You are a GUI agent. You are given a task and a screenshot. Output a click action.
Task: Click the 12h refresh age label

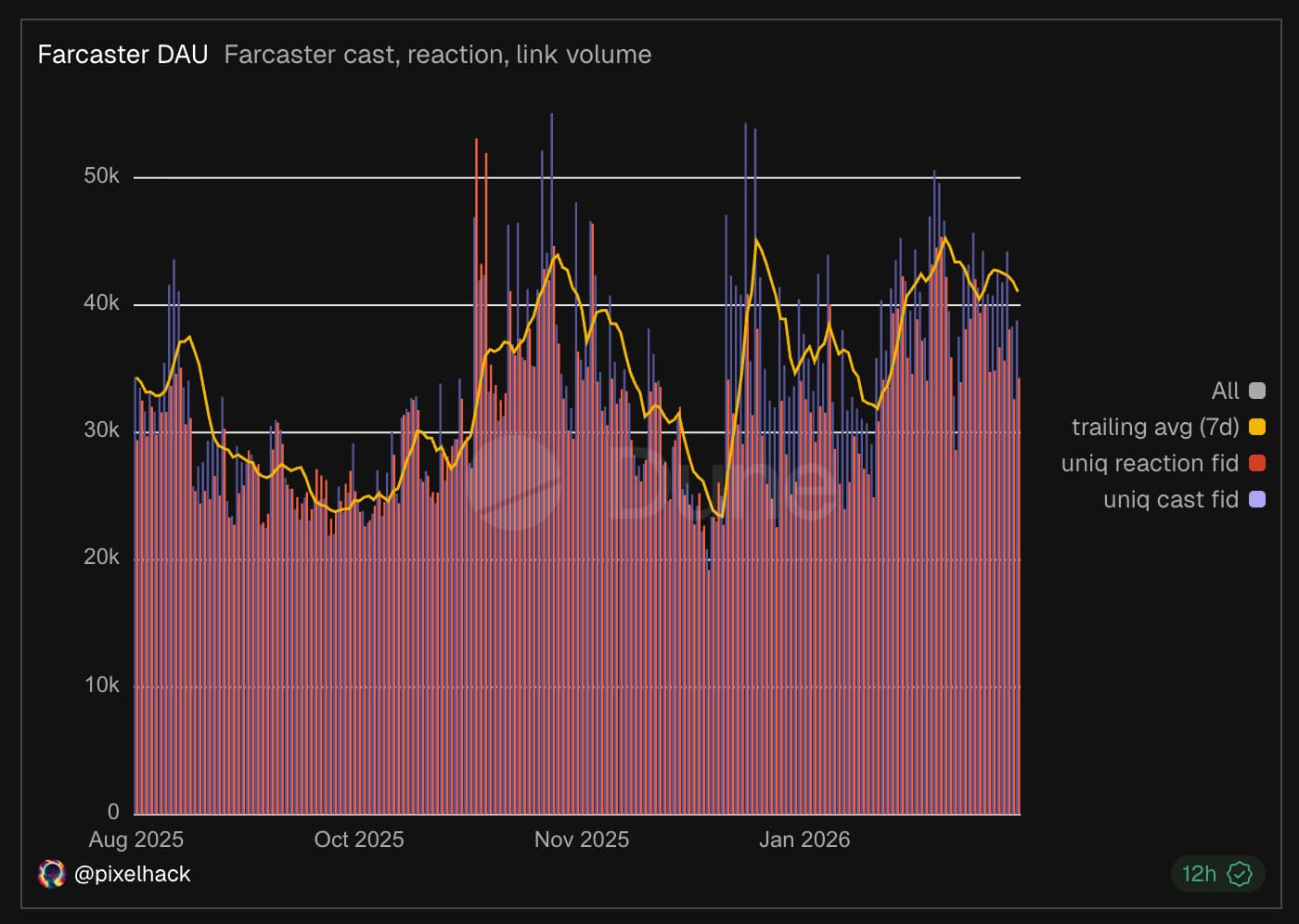[x=1198, y=874]
